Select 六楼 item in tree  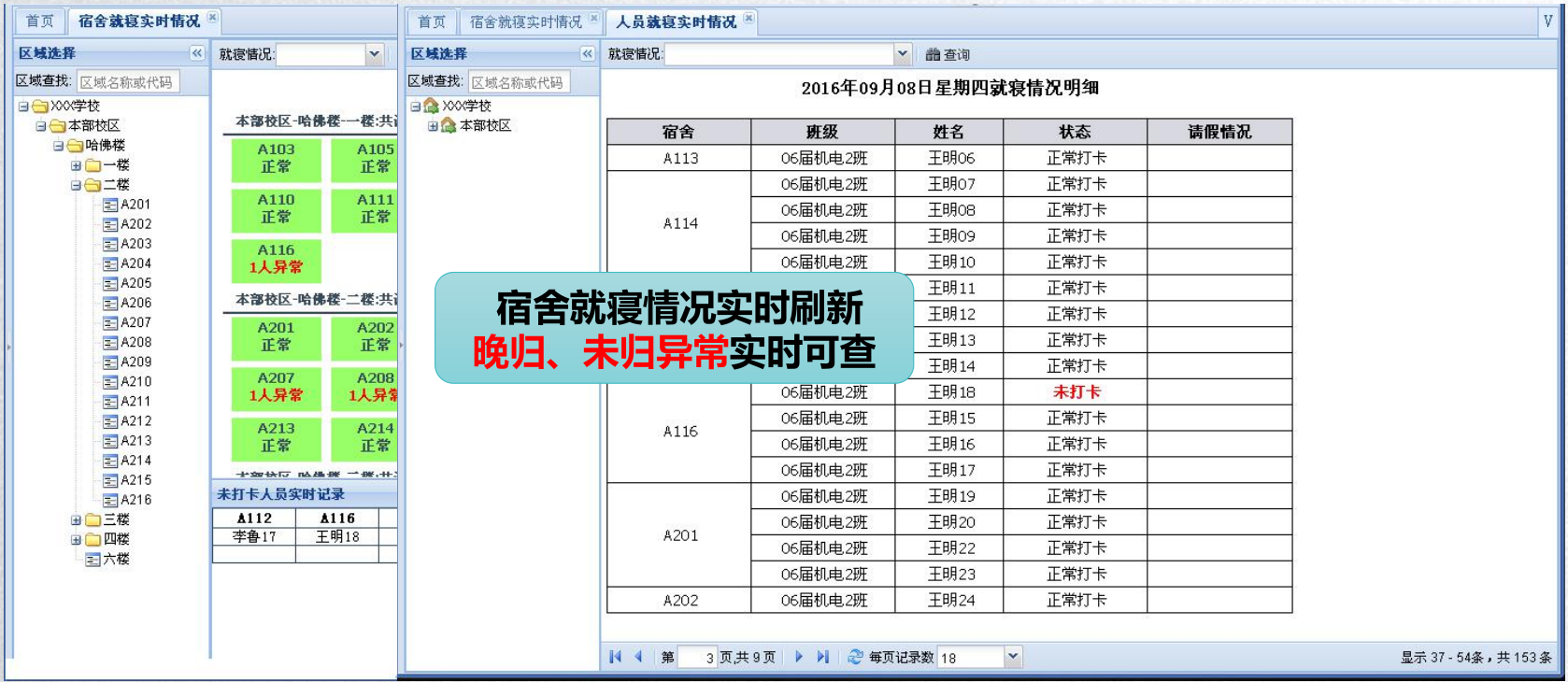point(116,560)
